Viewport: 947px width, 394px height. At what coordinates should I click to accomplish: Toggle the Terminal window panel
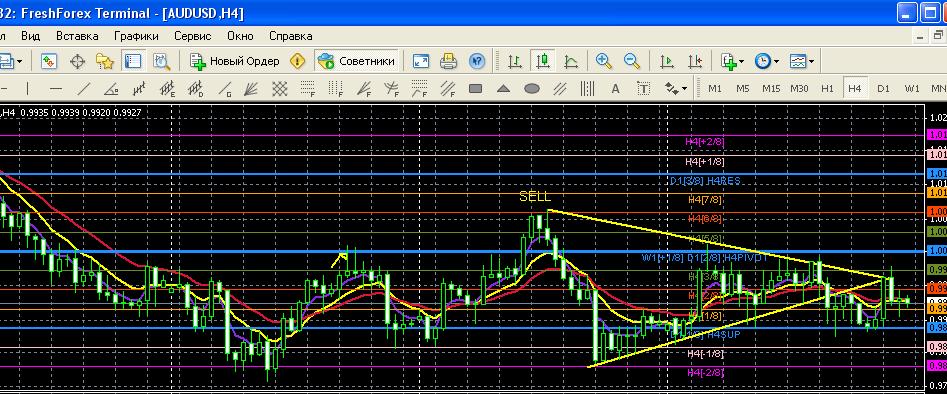coord(132,61)
